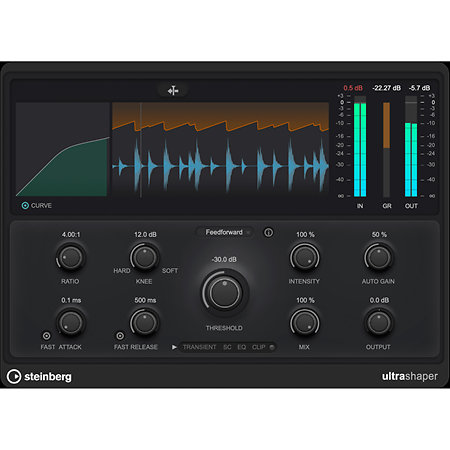Image resolution: width=450 pixels, height=450 pixels.
Task: Click the clip indicator dot after CLIP
Action: [x=272, y=347]
